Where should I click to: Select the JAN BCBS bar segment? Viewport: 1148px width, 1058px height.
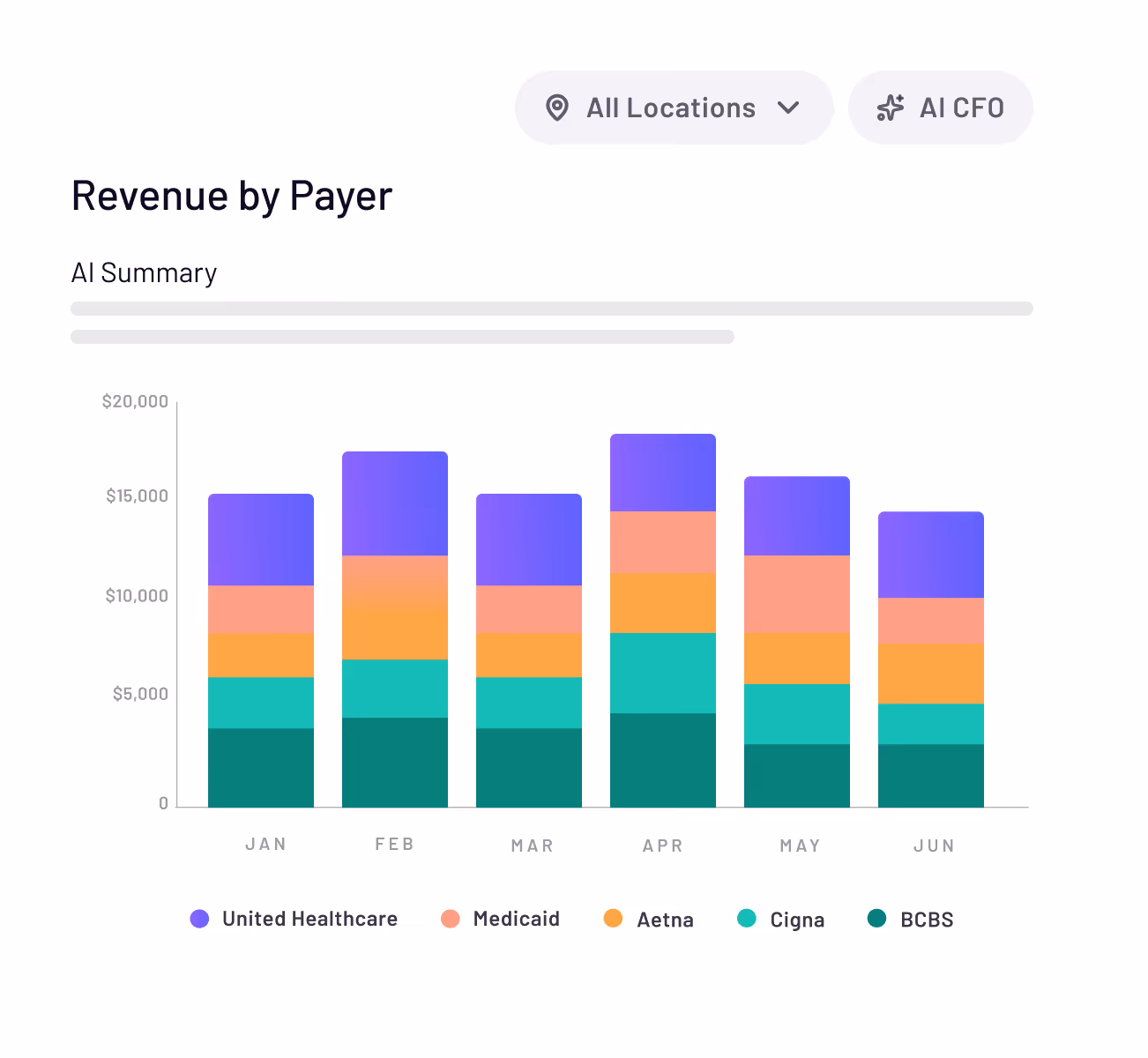click(x=261, y=768)
